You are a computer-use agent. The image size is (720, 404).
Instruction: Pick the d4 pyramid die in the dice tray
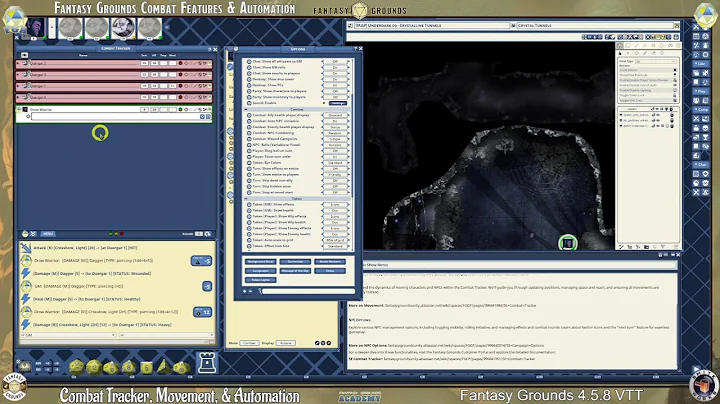[x=163, y=366]
